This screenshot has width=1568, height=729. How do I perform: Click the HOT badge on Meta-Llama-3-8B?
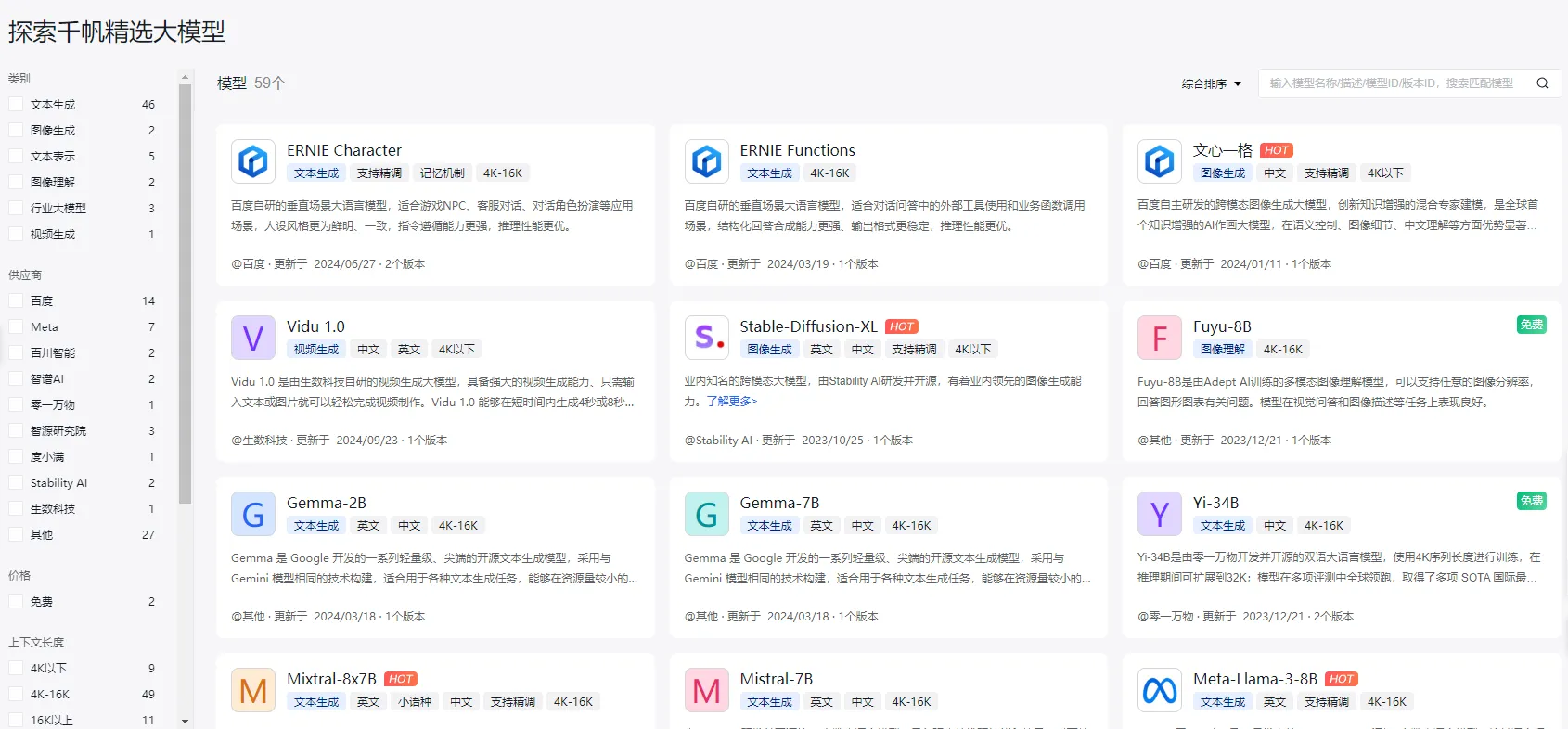coord(1342,679)
